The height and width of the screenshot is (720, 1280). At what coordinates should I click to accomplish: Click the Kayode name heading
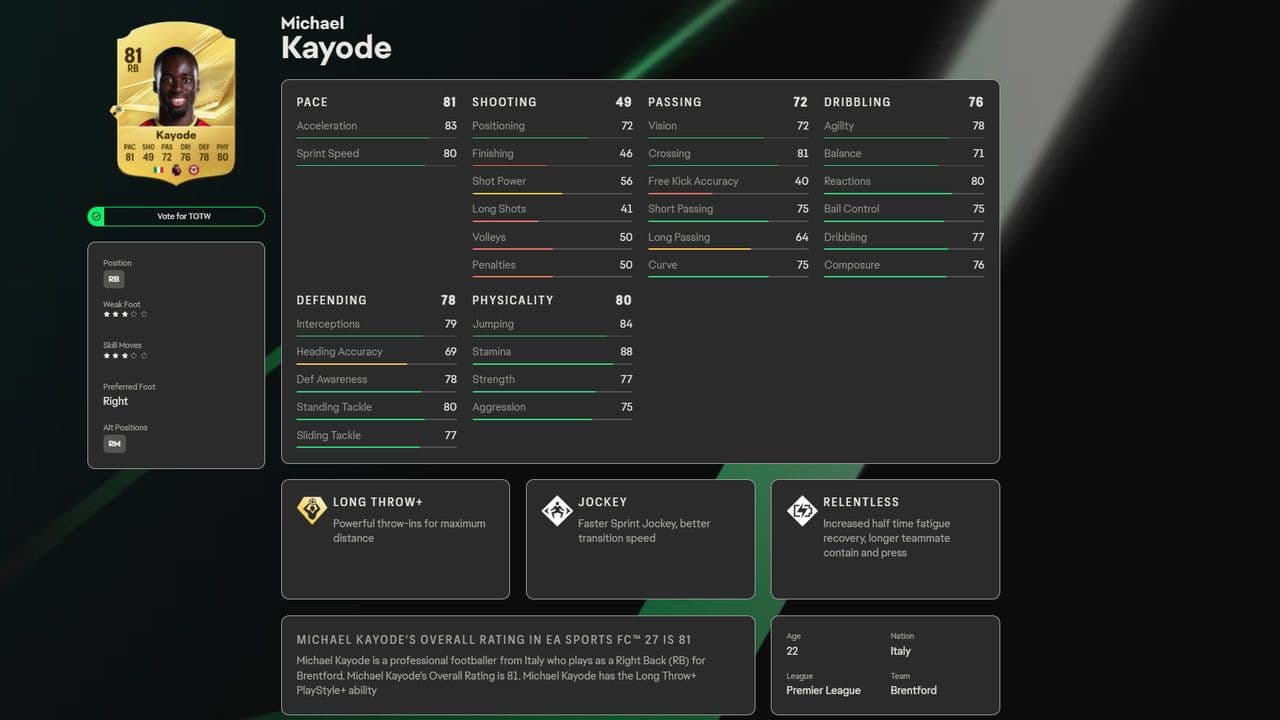(x=336, y=47)
